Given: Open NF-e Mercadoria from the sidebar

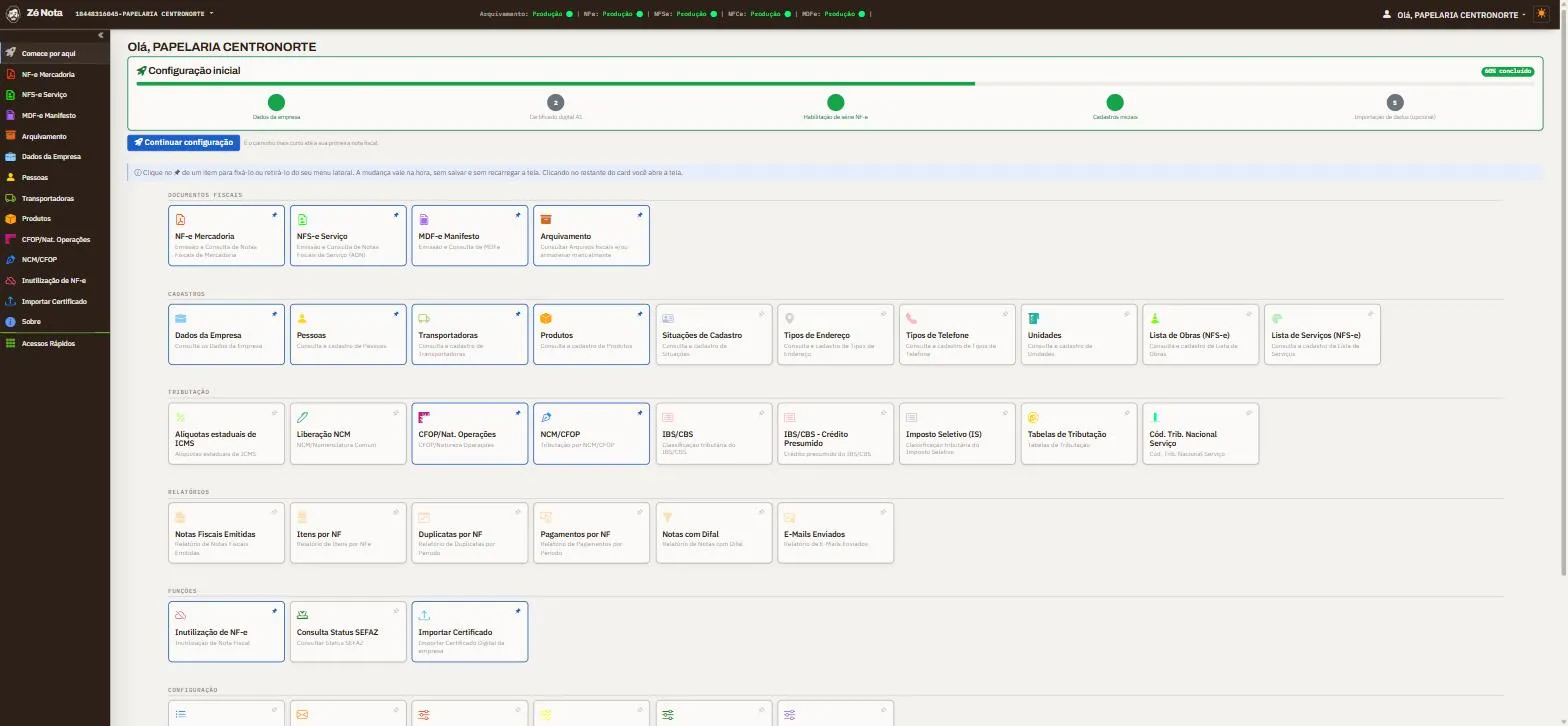Looking at the screenshot, I should point(55,74).
